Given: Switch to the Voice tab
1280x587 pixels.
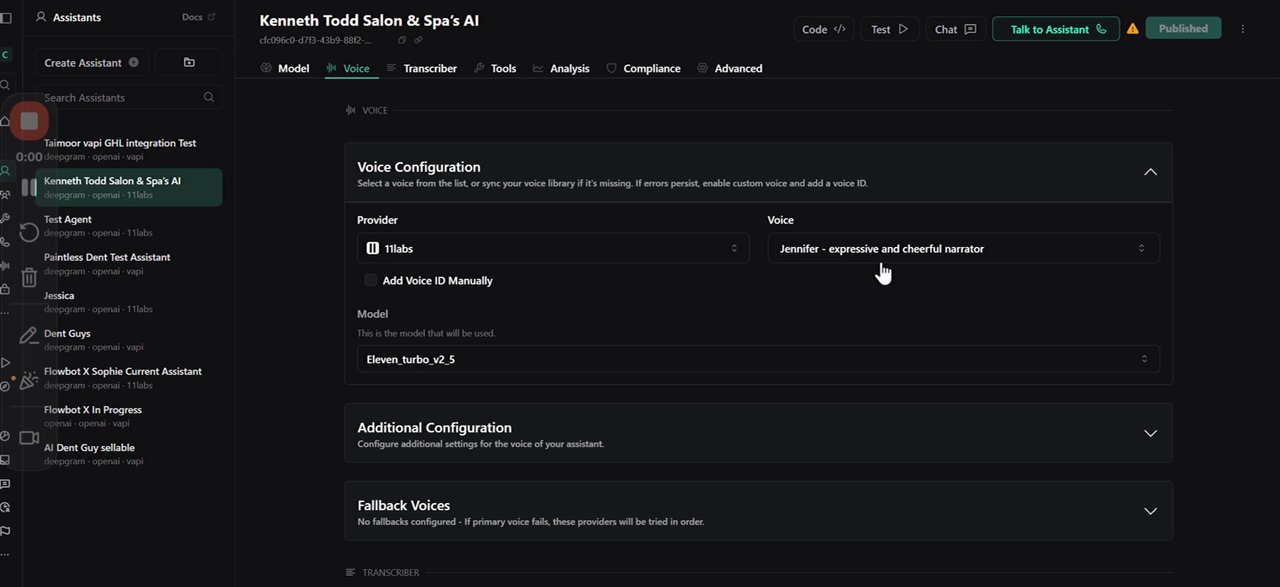Looking at the screenshot, I should [x=347, y=68].
